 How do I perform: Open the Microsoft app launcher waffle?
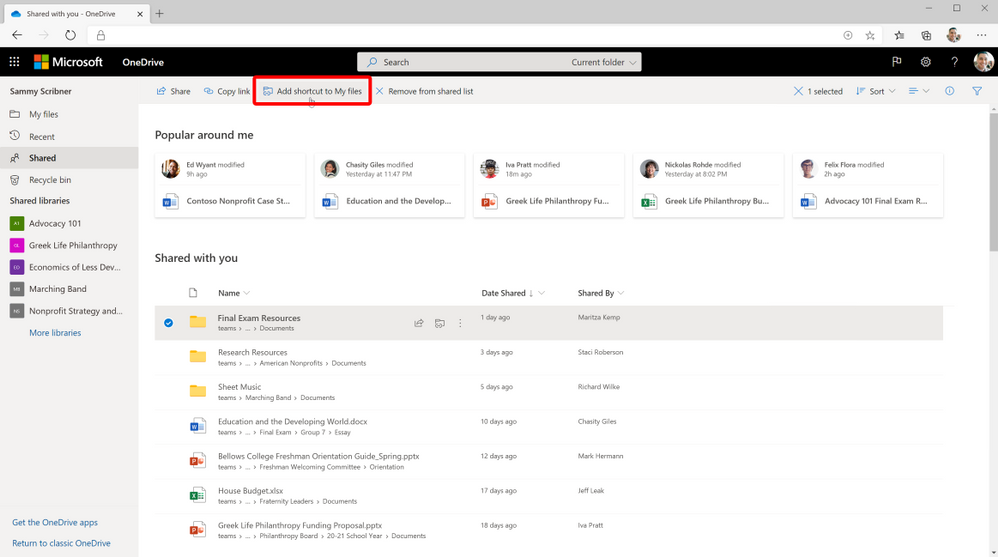[14, 62]
